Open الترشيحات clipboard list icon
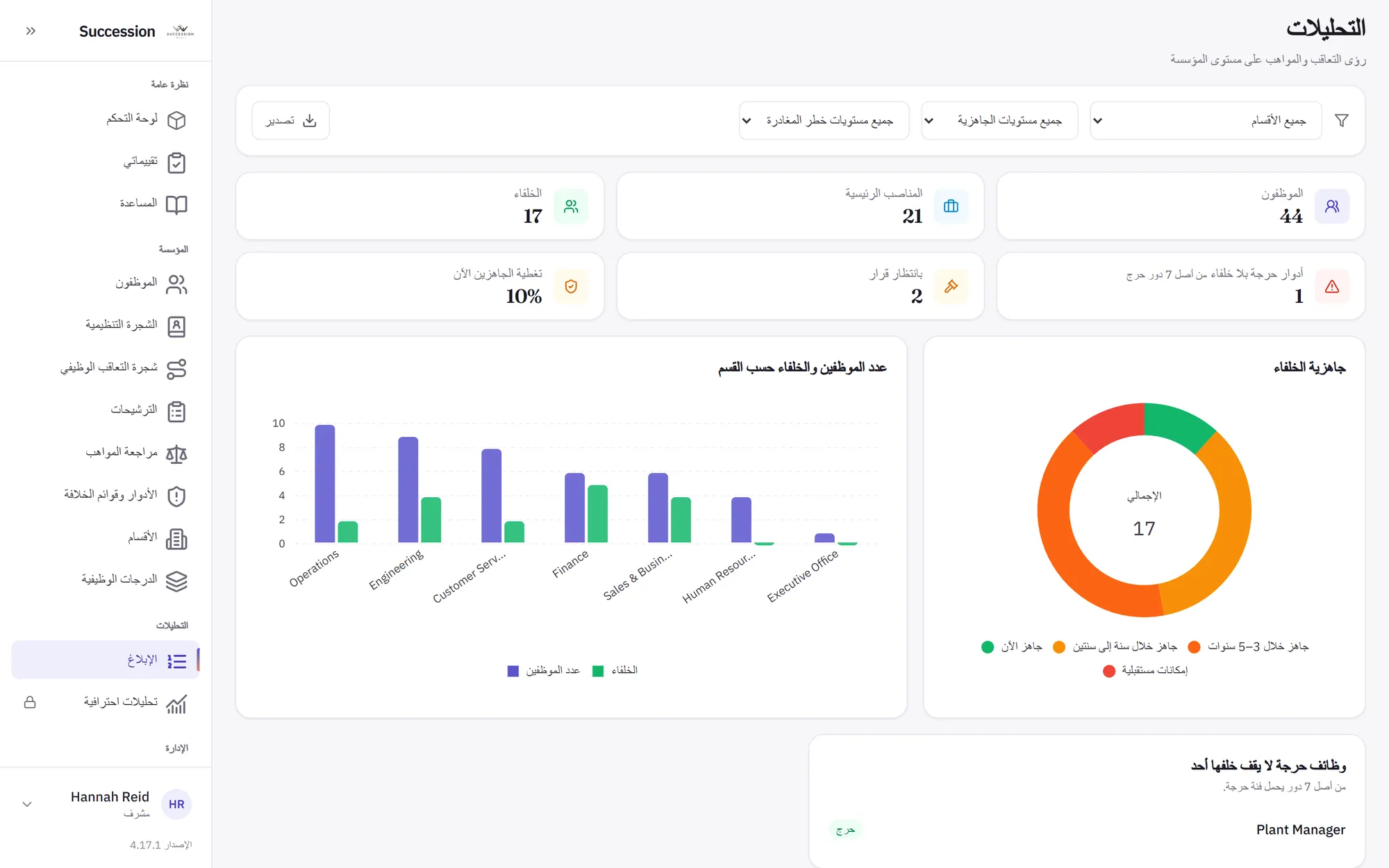The image size is (1389, 868). click(x=176, y=411)
